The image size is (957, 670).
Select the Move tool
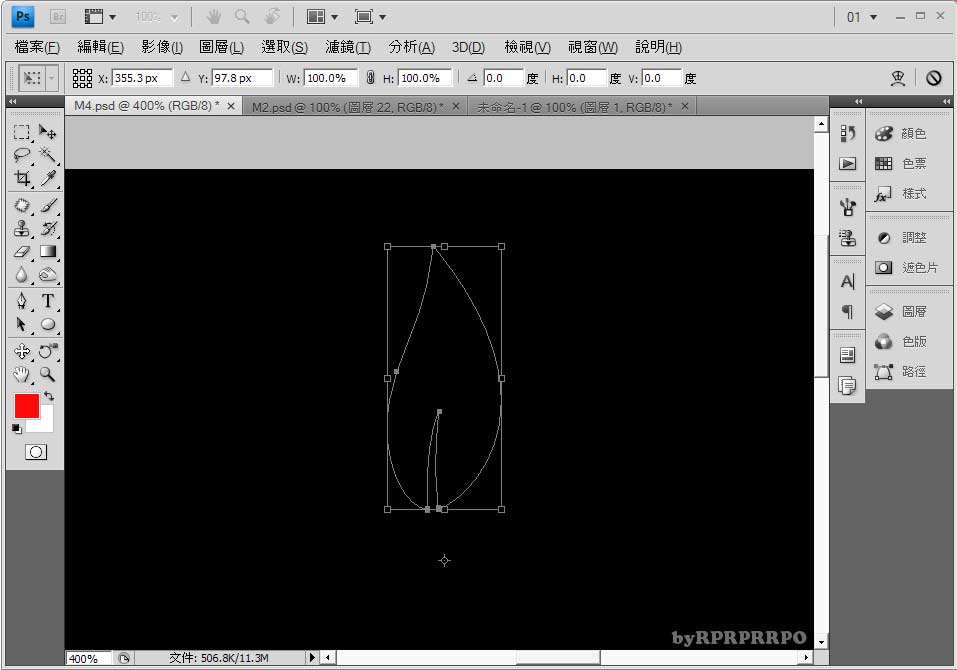(48, 132)
